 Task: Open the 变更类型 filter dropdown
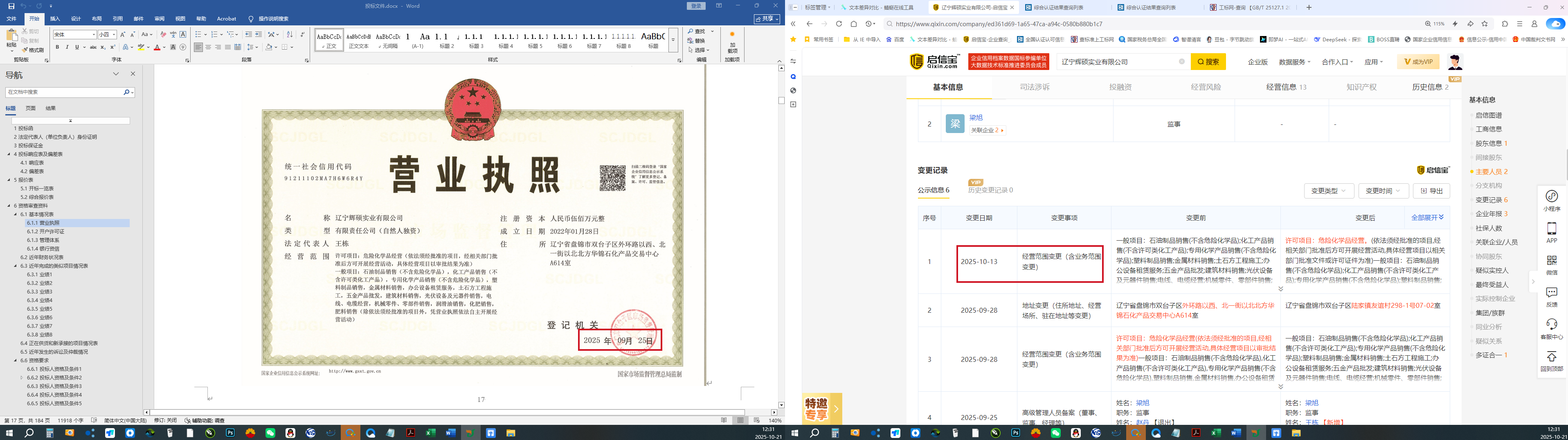pyautogui.click(x=1328, y=191)
